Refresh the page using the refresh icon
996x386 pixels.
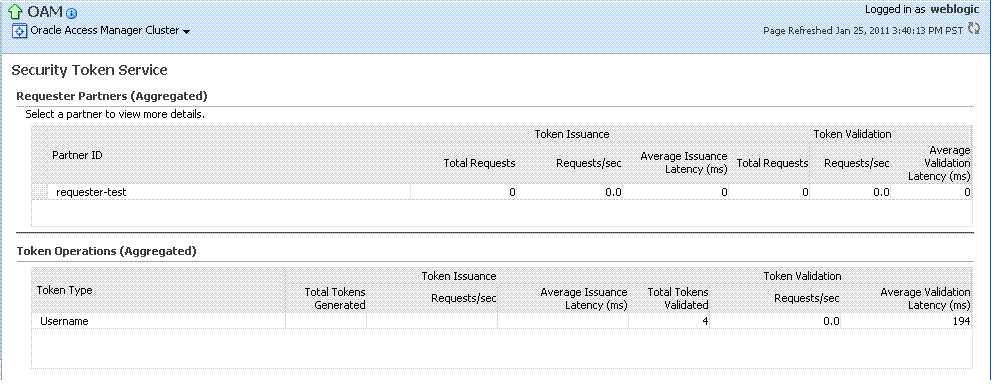click(x=974, y=29)
